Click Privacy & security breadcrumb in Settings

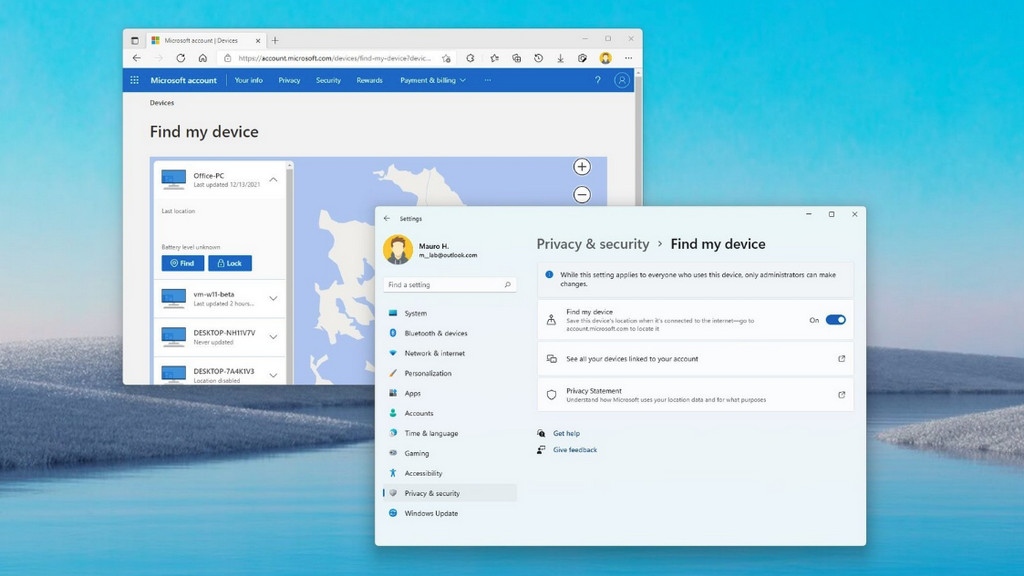click(x=593, y=244)
